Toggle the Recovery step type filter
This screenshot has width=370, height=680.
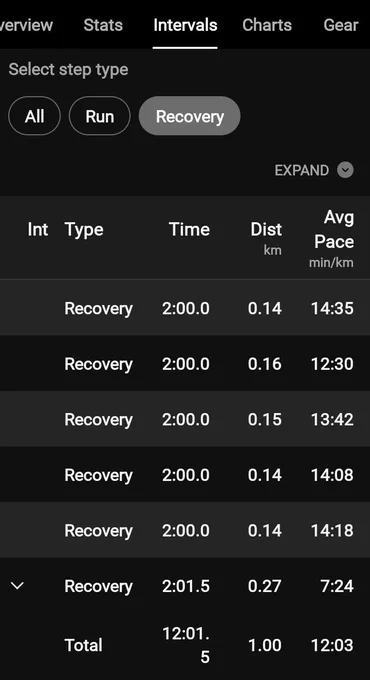[190, 116]
